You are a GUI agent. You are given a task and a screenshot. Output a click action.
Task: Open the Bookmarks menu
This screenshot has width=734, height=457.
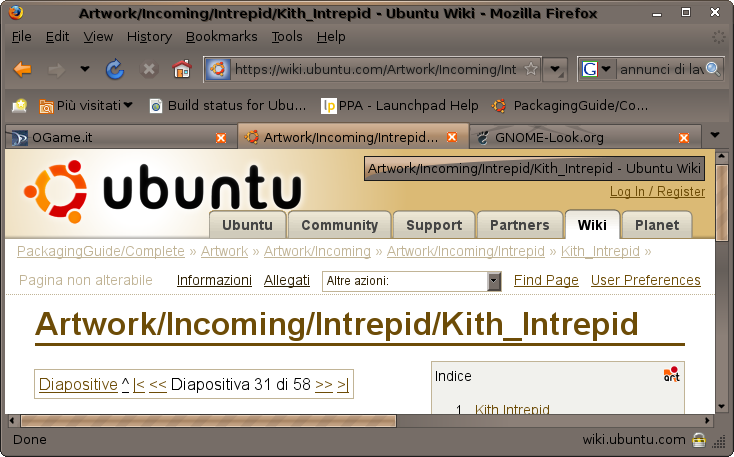(x=221, y=37)
